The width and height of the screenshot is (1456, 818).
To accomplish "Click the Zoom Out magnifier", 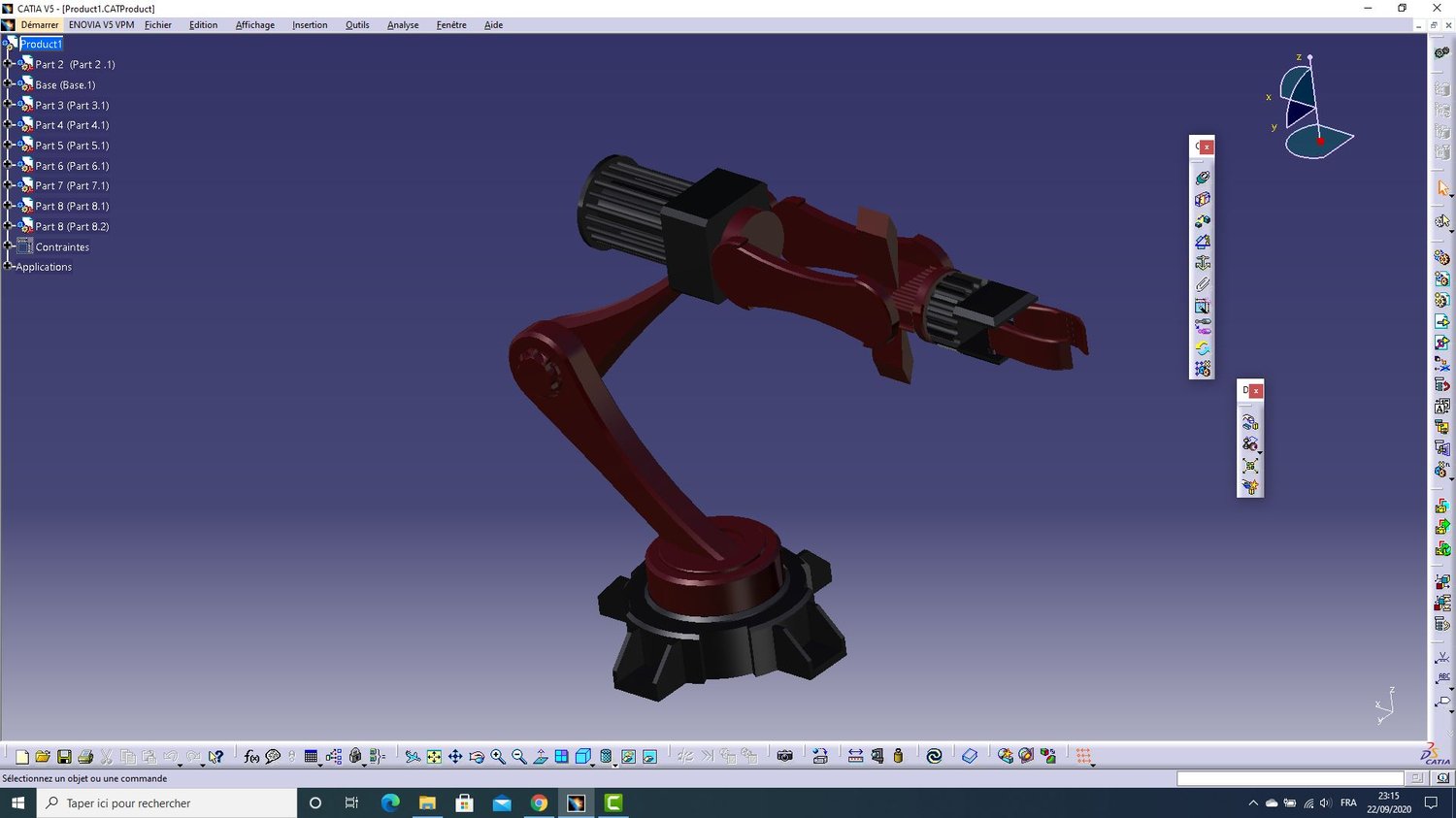I will point(519,757).
